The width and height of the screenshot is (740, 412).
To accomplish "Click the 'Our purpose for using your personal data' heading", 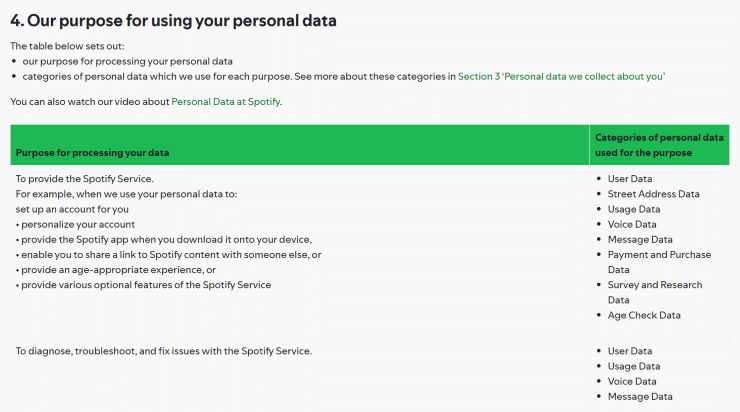I will [173, 21].
